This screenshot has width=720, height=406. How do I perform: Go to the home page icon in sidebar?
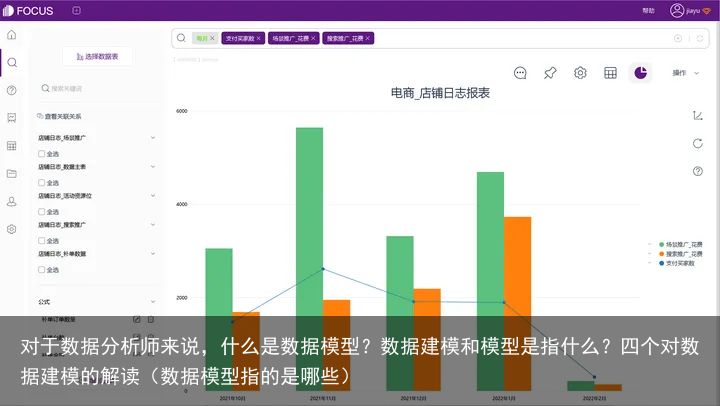click(12, 35)
